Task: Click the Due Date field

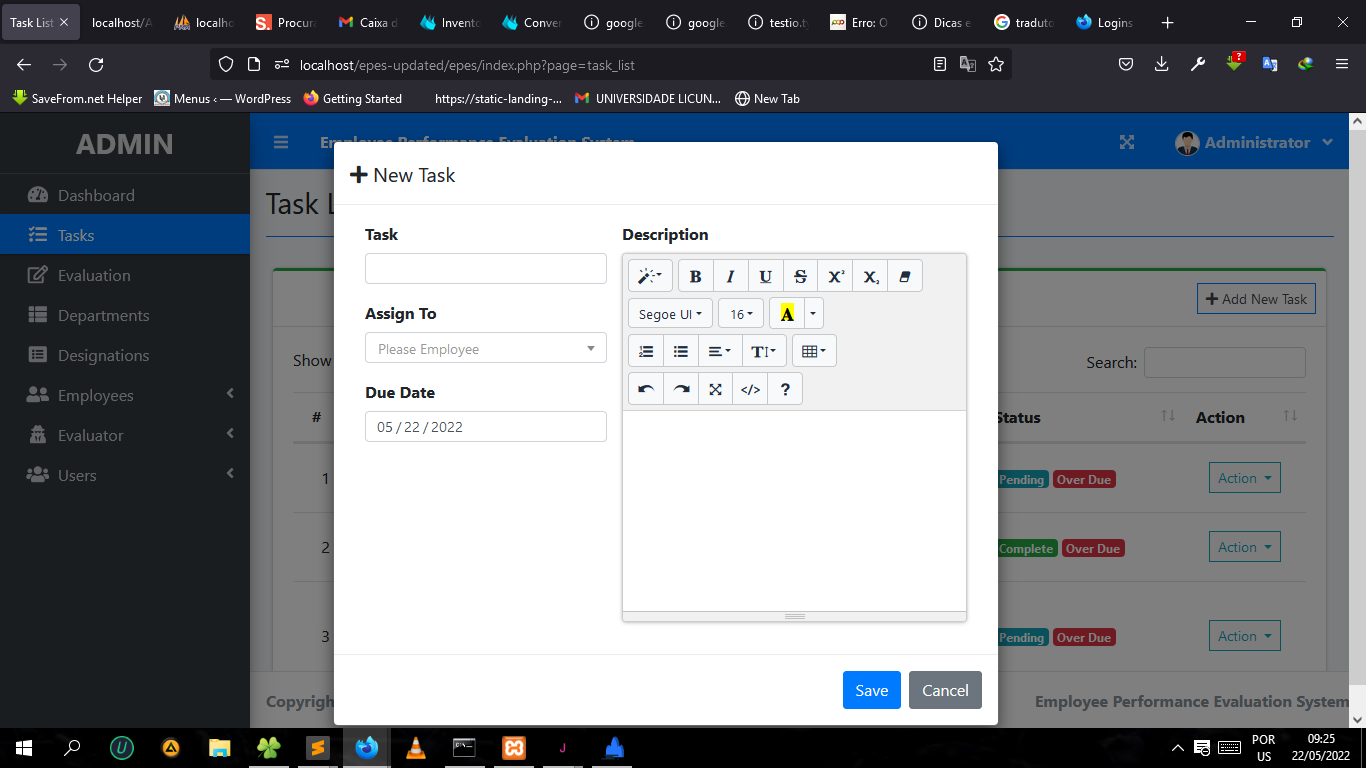Action: coord(486,426)
